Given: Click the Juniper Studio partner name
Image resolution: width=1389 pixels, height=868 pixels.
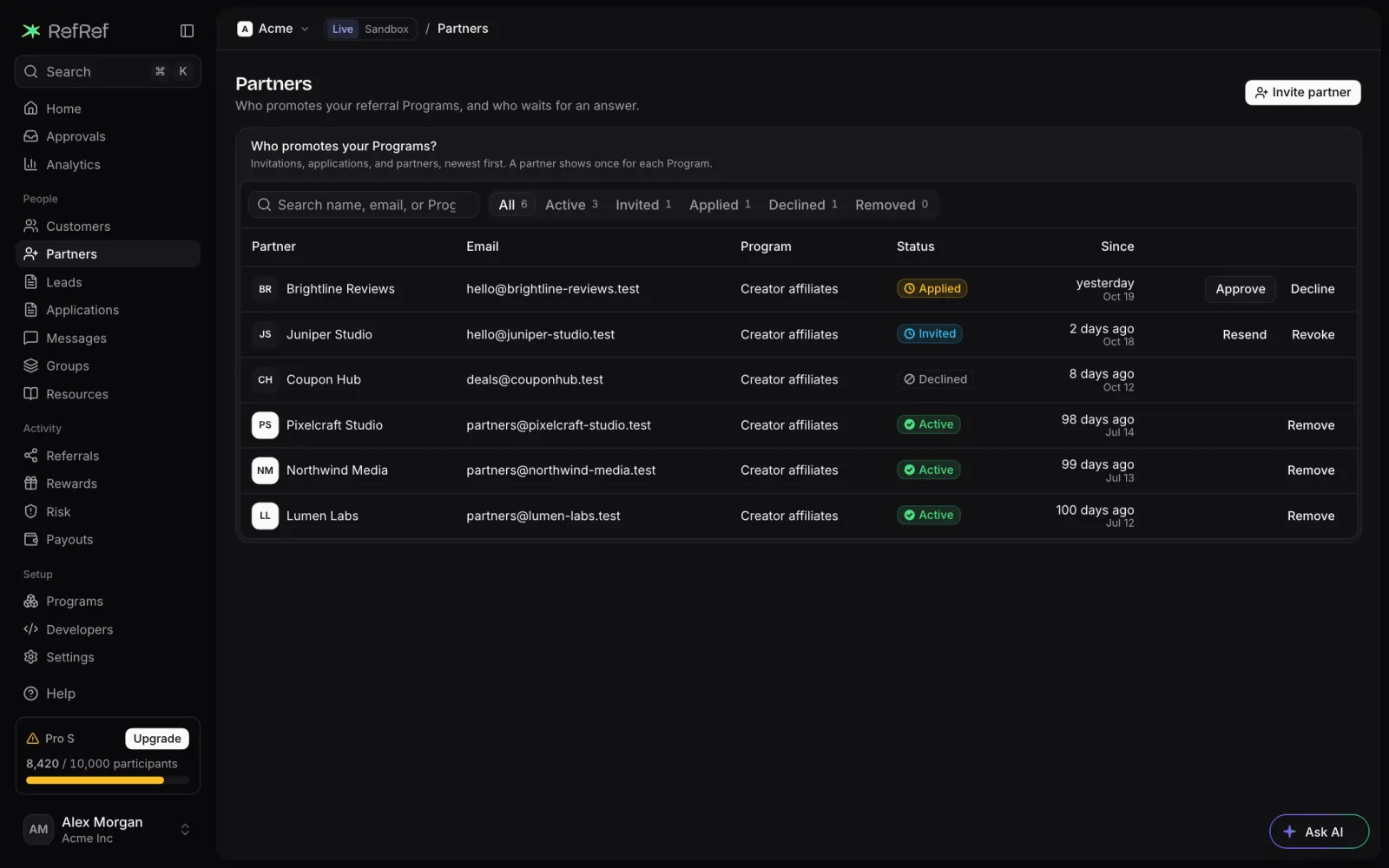Looking at the screenshot, I should click(329, 335).
